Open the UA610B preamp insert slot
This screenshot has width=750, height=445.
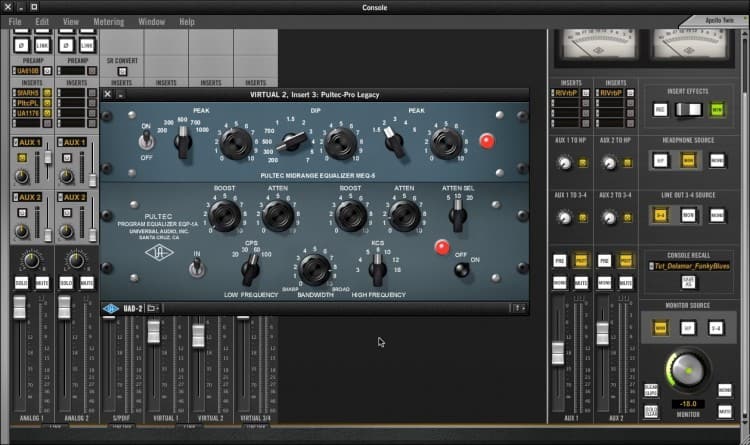coord(27,71)
